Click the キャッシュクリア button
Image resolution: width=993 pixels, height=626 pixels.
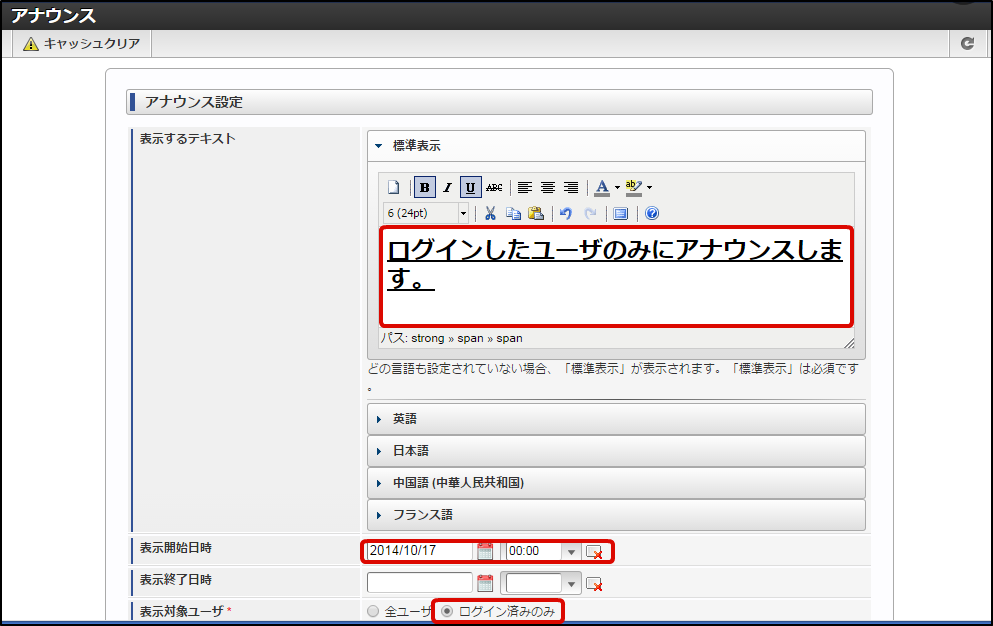click(82, 44)
